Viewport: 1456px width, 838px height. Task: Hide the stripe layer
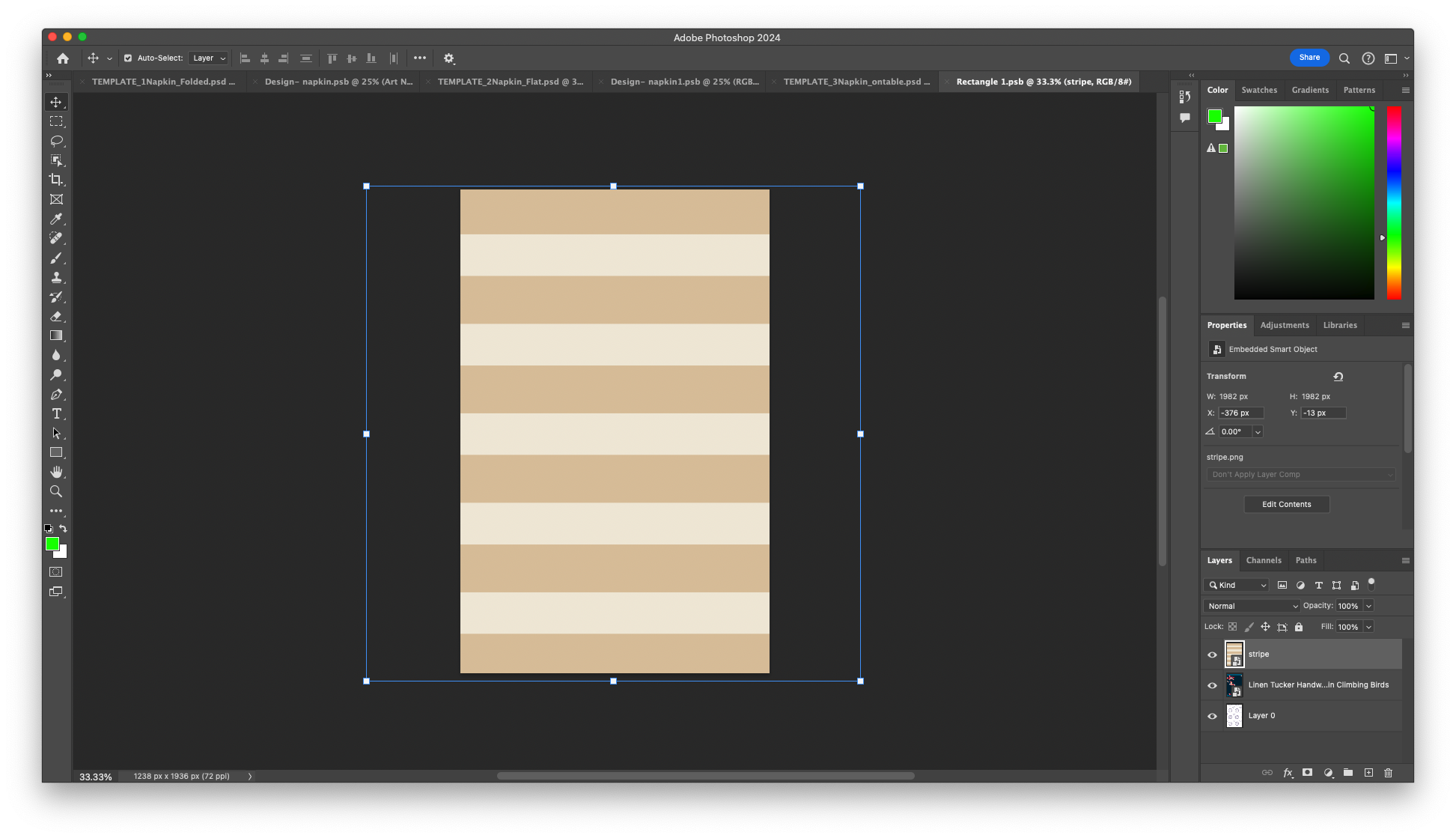tap(1212, 655)
